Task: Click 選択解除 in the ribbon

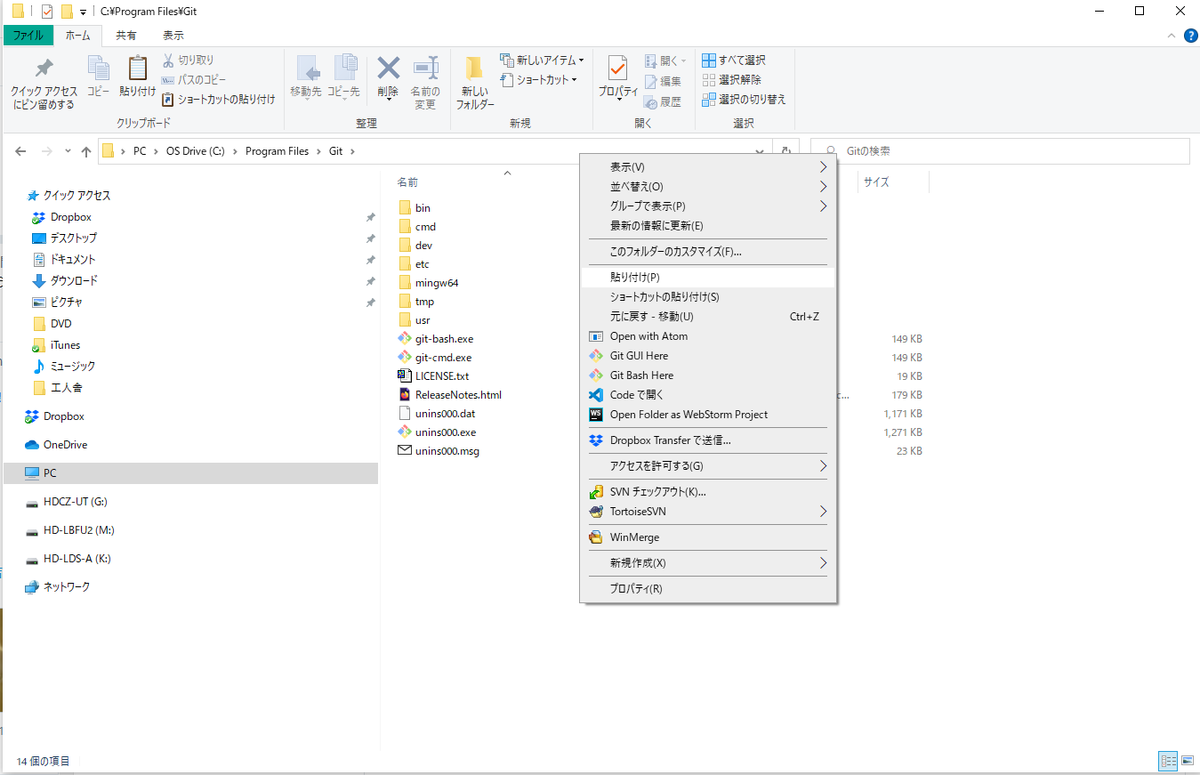Action: tap(731, 80)
